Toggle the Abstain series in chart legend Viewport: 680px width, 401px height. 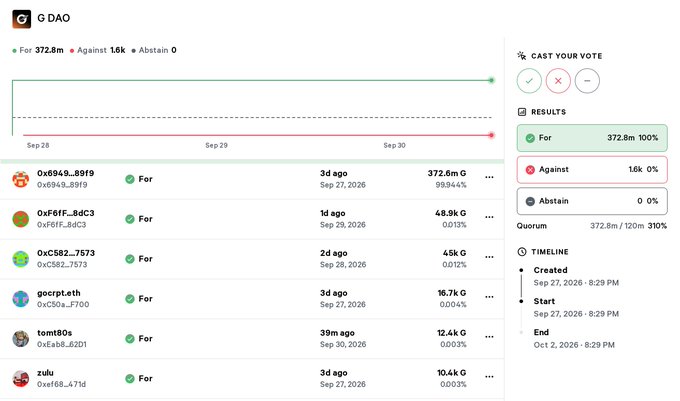coord(154,50)
